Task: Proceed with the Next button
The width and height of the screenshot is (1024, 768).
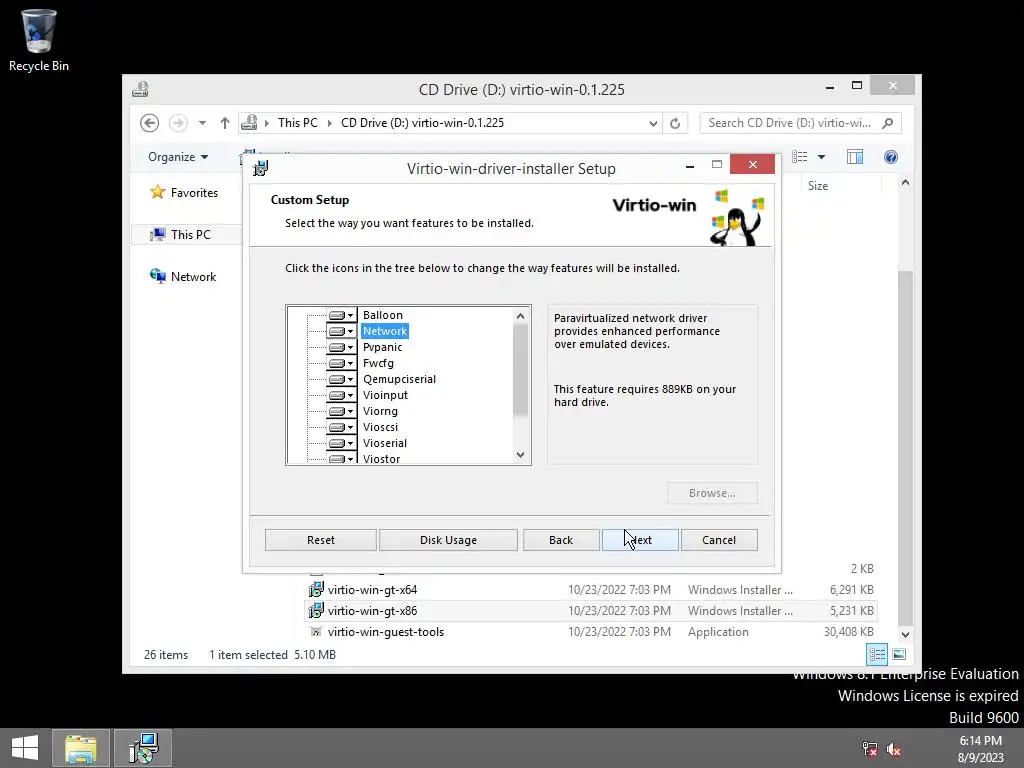Action: (640, 540)
